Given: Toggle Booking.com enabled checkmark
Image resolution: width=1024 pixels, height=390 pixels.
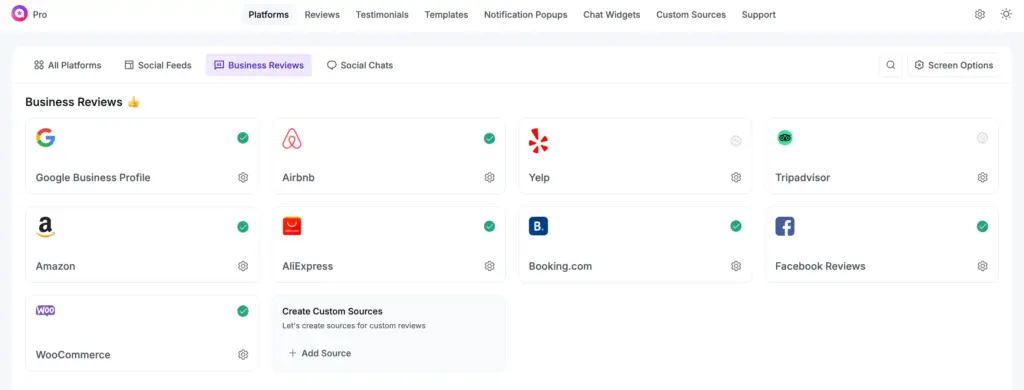Looking at the screenshot, I should (x=736, y=226).
